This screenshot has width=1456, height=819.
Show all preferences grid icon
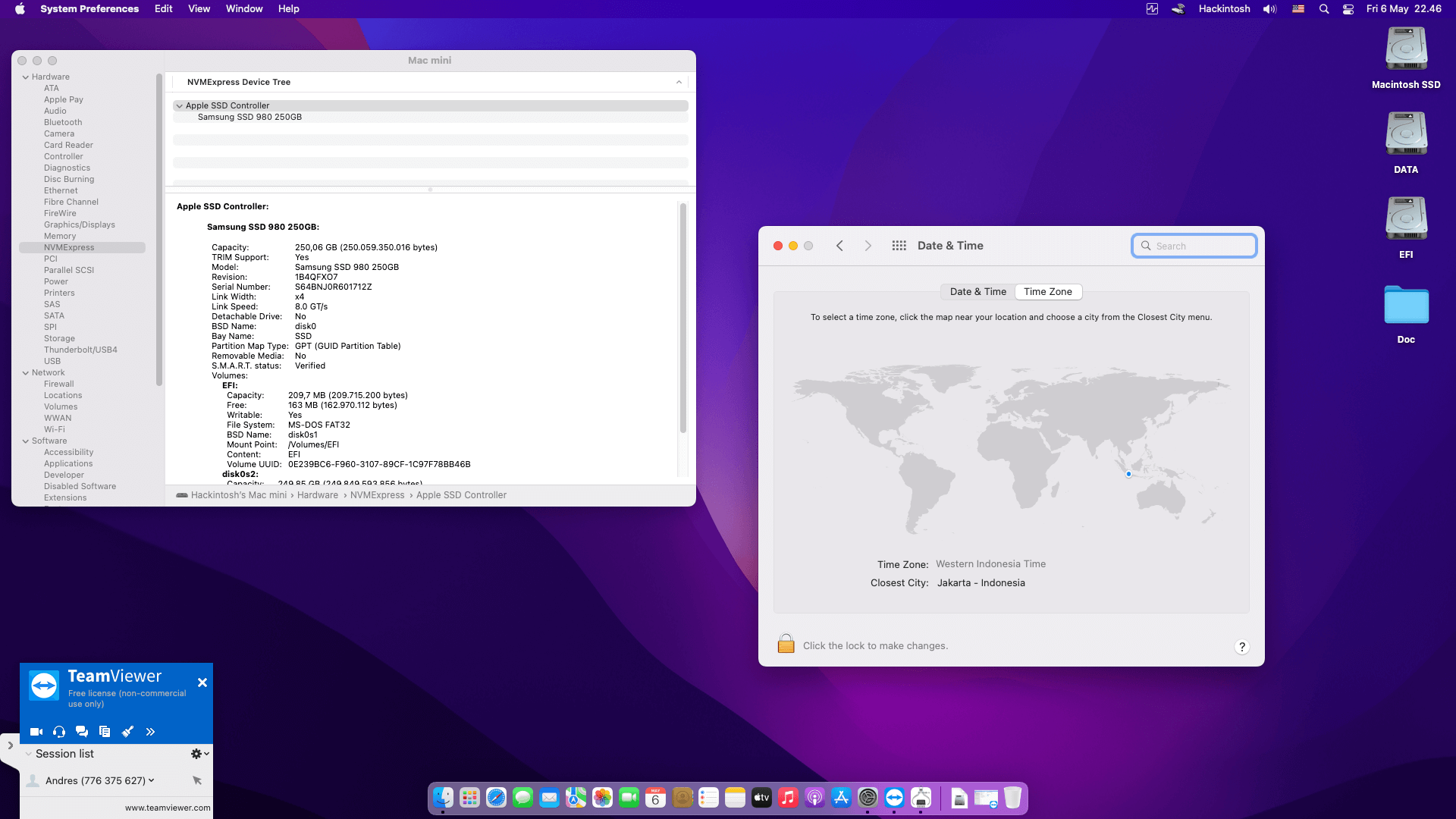tap(899, 246)
